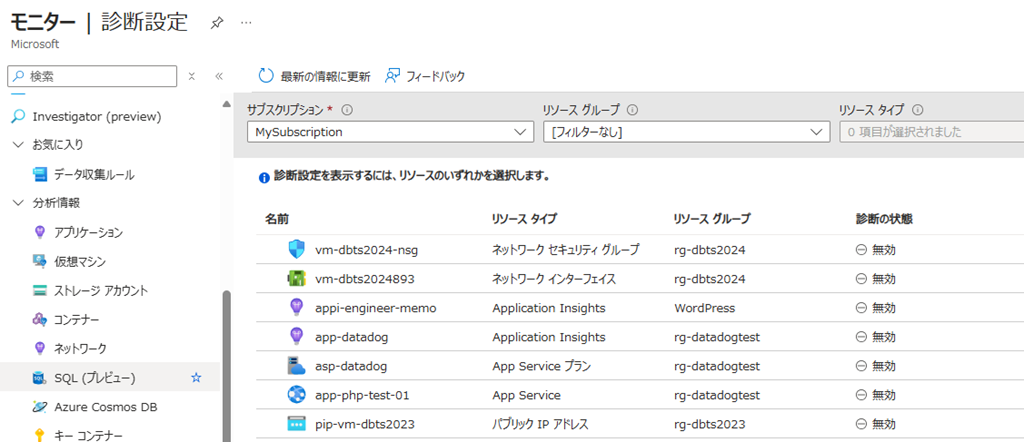Click the SQL (プレビュー) database icon
Image resolution: width=1024 pixels, height=442 pixels.
(40, 377)
